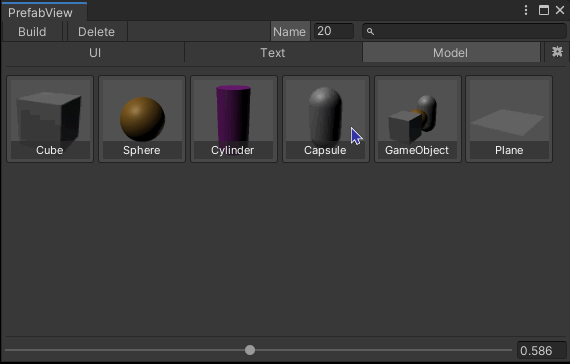Image resolution: width=570 pixels, height=364 pixels.
Task: Click the Delete button
Action: pos(96,32)
